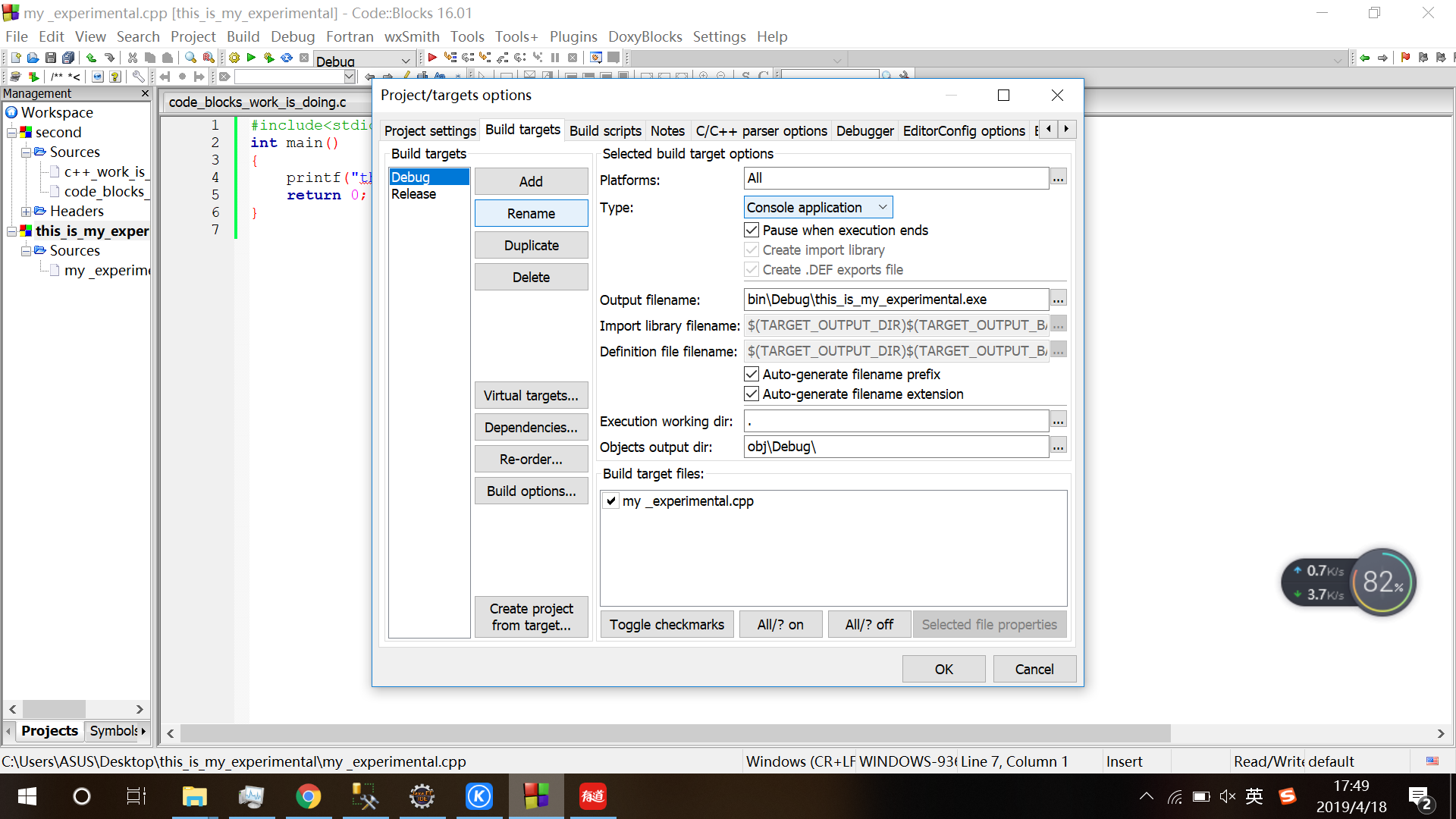Click the Cut scissors icon
The image size is (1456, 819).
133,58
